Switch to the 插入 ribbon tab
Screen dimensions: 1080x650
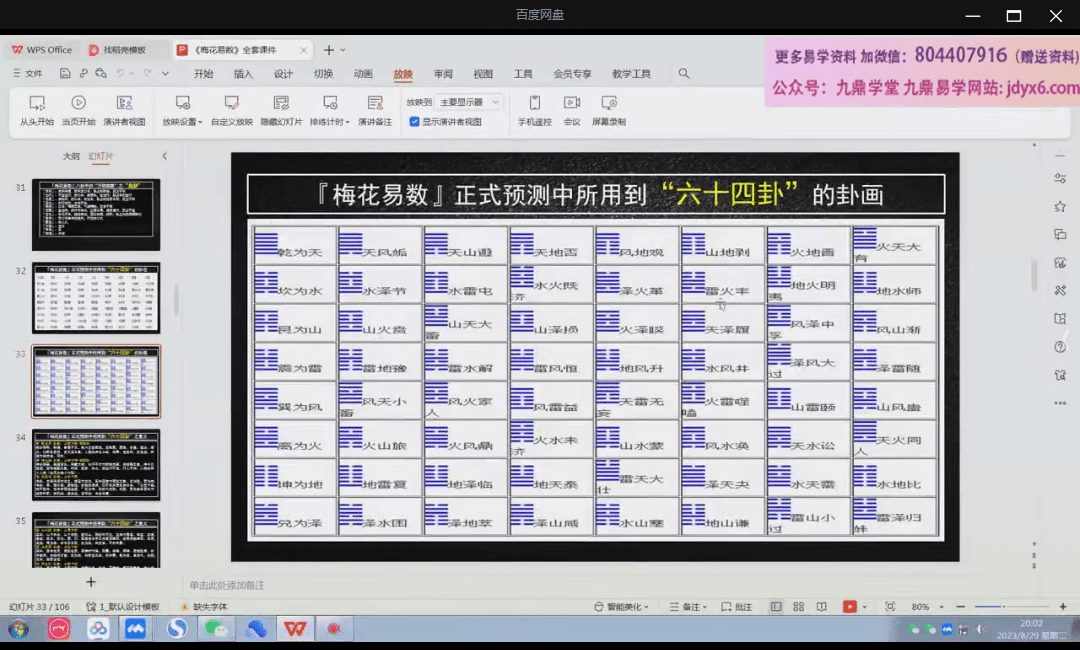[x=243, y=74]
